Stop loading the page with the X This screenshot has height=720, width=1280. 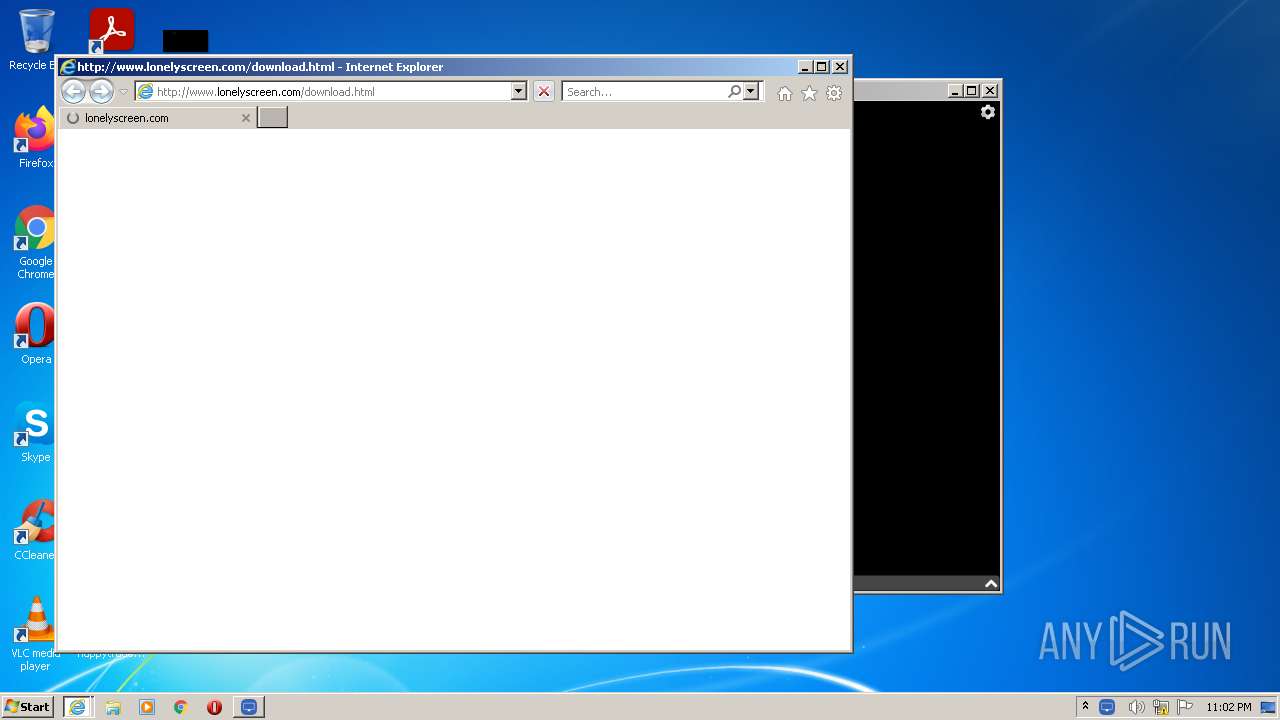click(543, 91)
